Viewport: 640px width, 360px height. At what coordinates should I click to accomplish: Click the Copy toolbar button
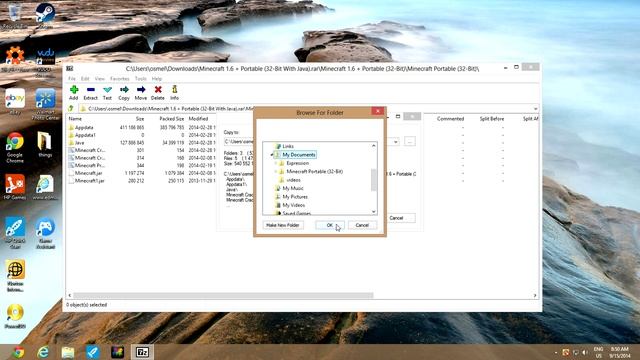tap(124, 93)
